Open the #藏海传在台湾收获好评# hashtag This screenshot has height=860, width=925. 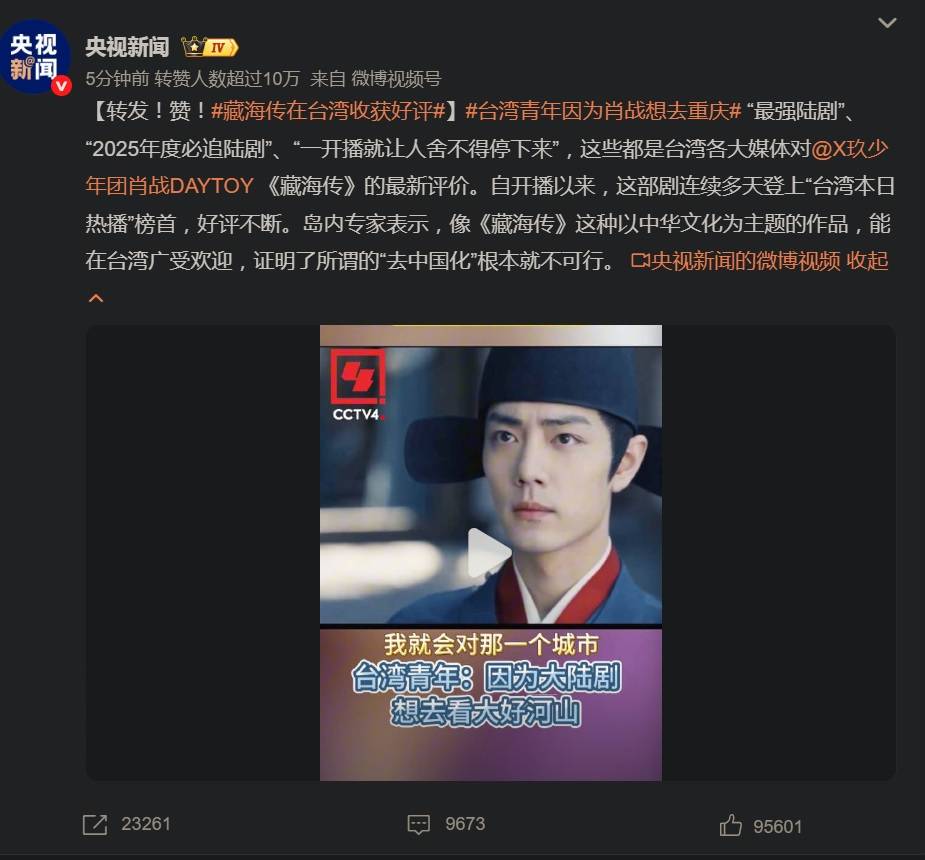329,110
